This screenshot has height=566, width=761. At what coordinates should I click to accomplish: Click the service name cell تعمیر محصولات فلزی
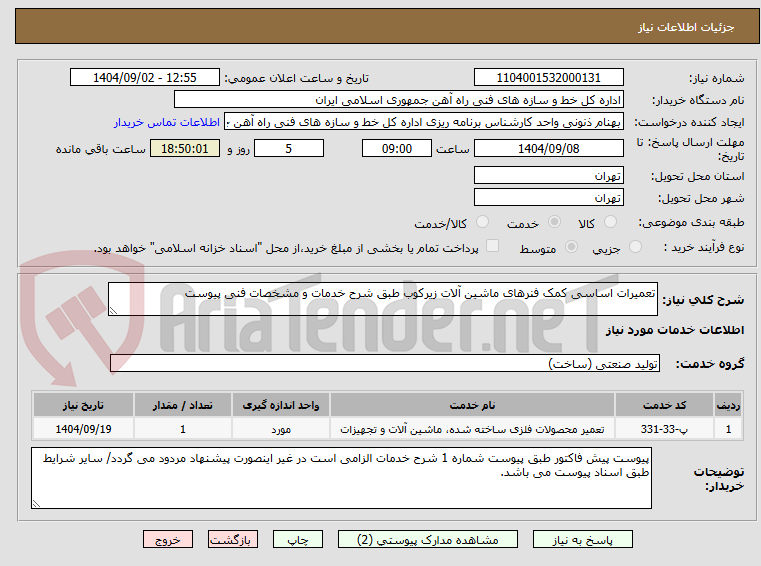tap(472, 429)
